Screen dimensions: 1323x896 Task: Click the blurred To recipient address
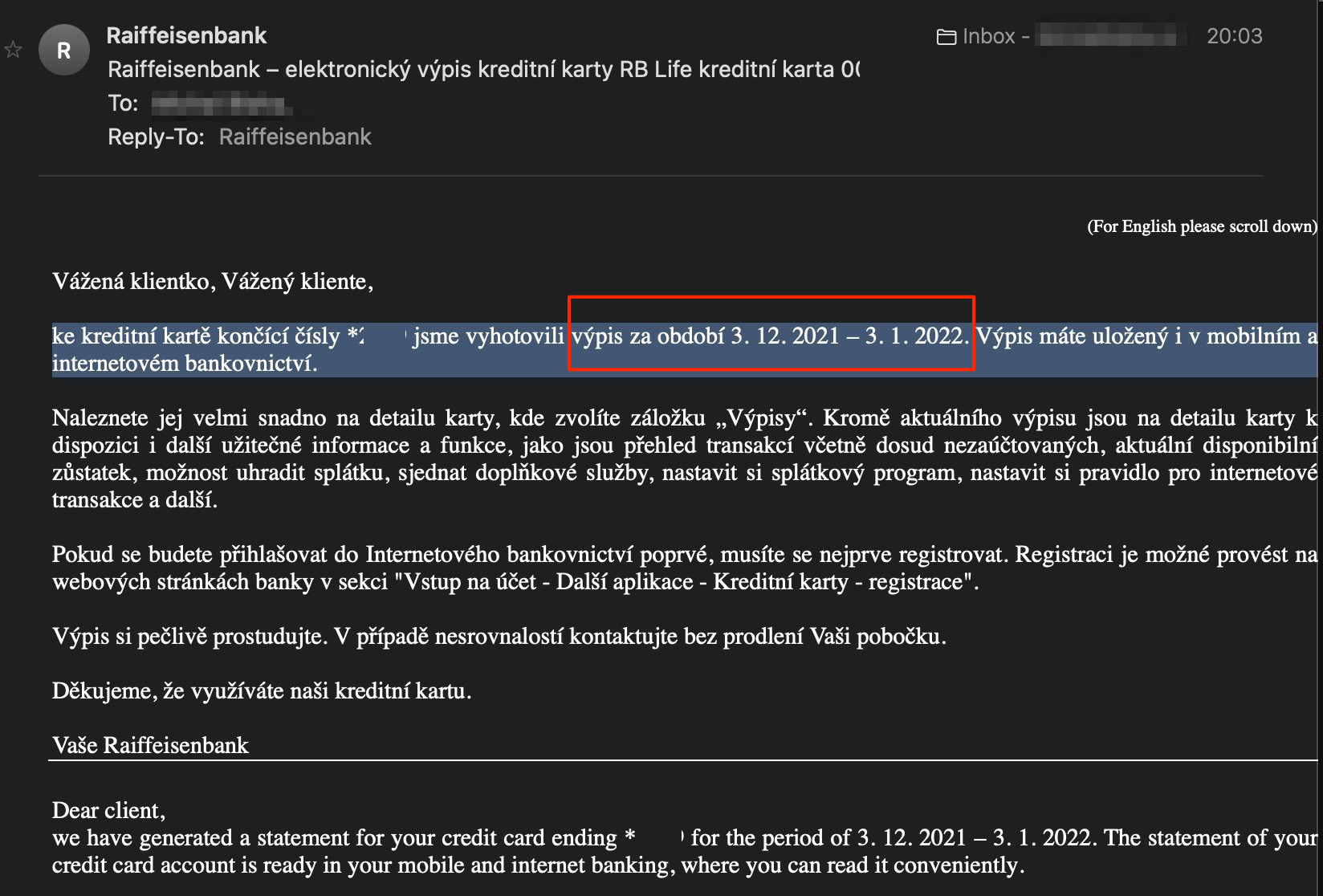point(220,104)
